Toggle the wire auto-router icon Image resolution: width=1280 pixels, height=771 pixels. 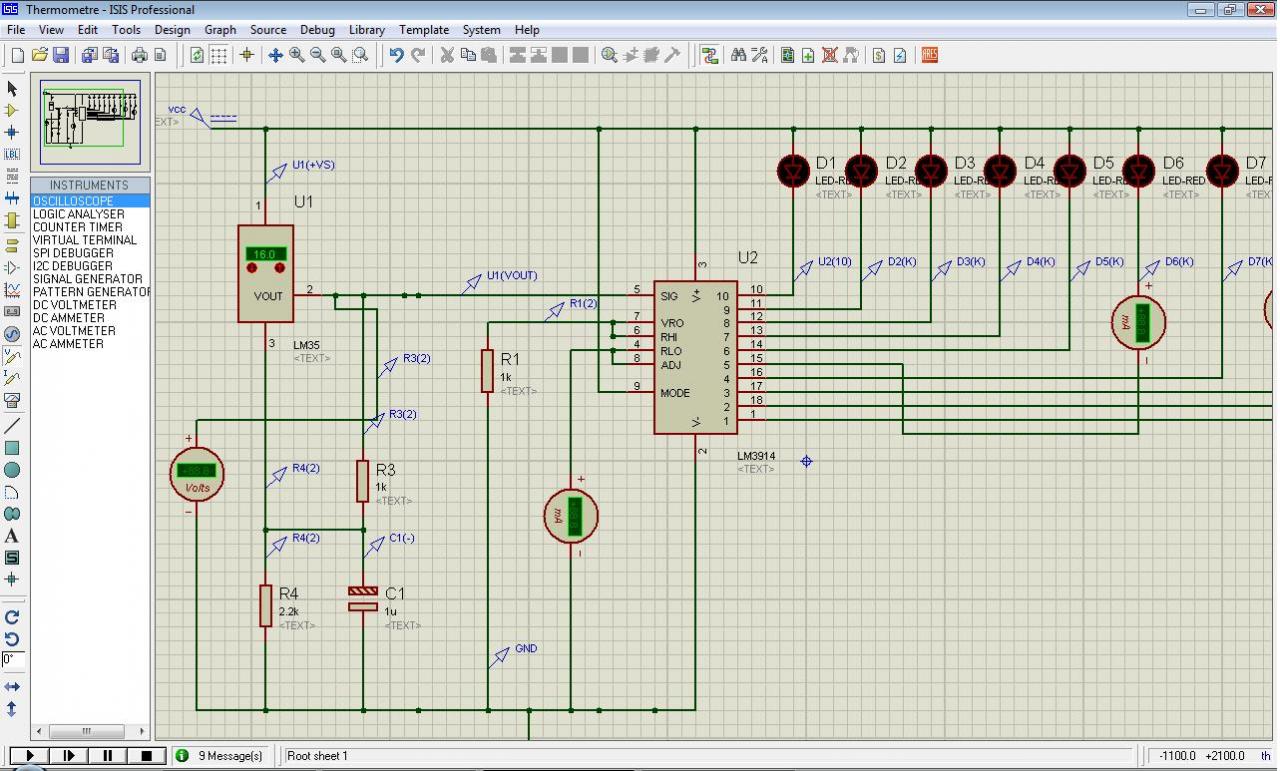coord(710,55)
